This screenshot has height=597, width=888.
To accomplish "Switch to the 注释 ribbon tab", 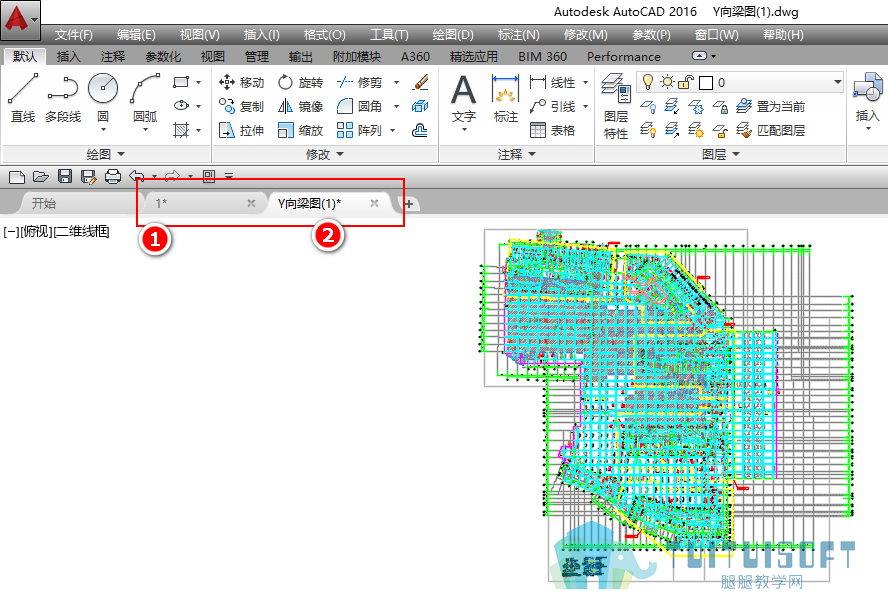I will click(x=113, y=57).
